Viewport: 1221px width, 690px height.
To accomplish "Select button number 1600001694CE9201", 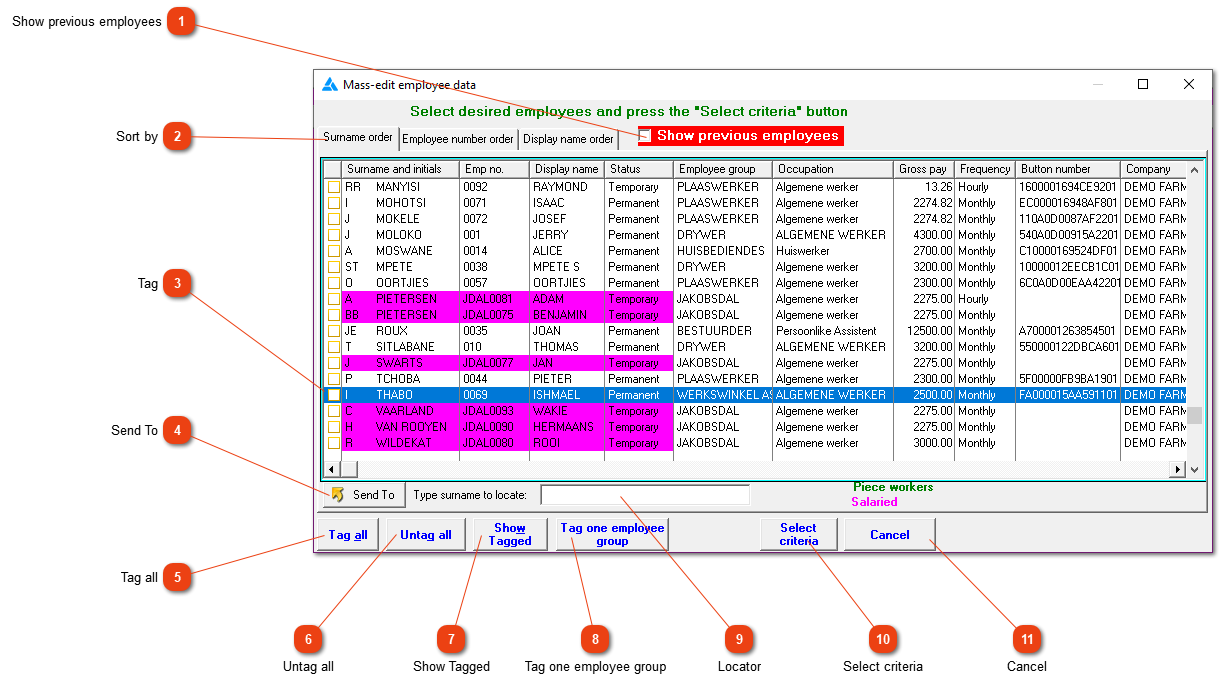I will pos(1068,187).
